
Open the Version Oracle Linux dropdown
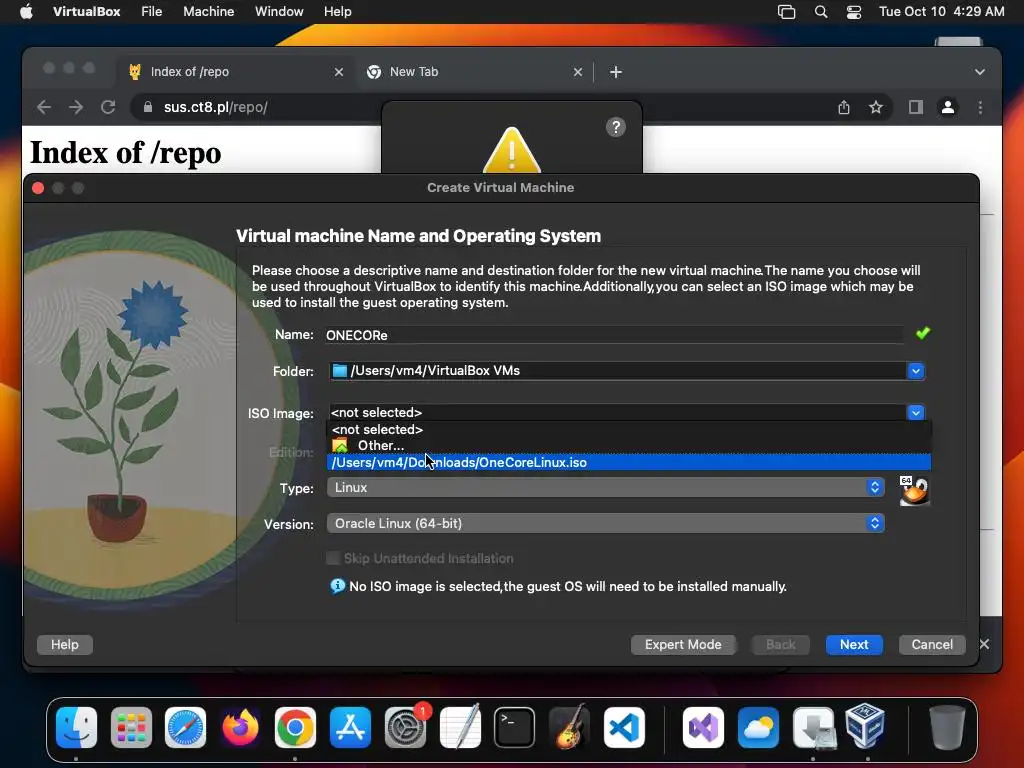tap(605, 523)
